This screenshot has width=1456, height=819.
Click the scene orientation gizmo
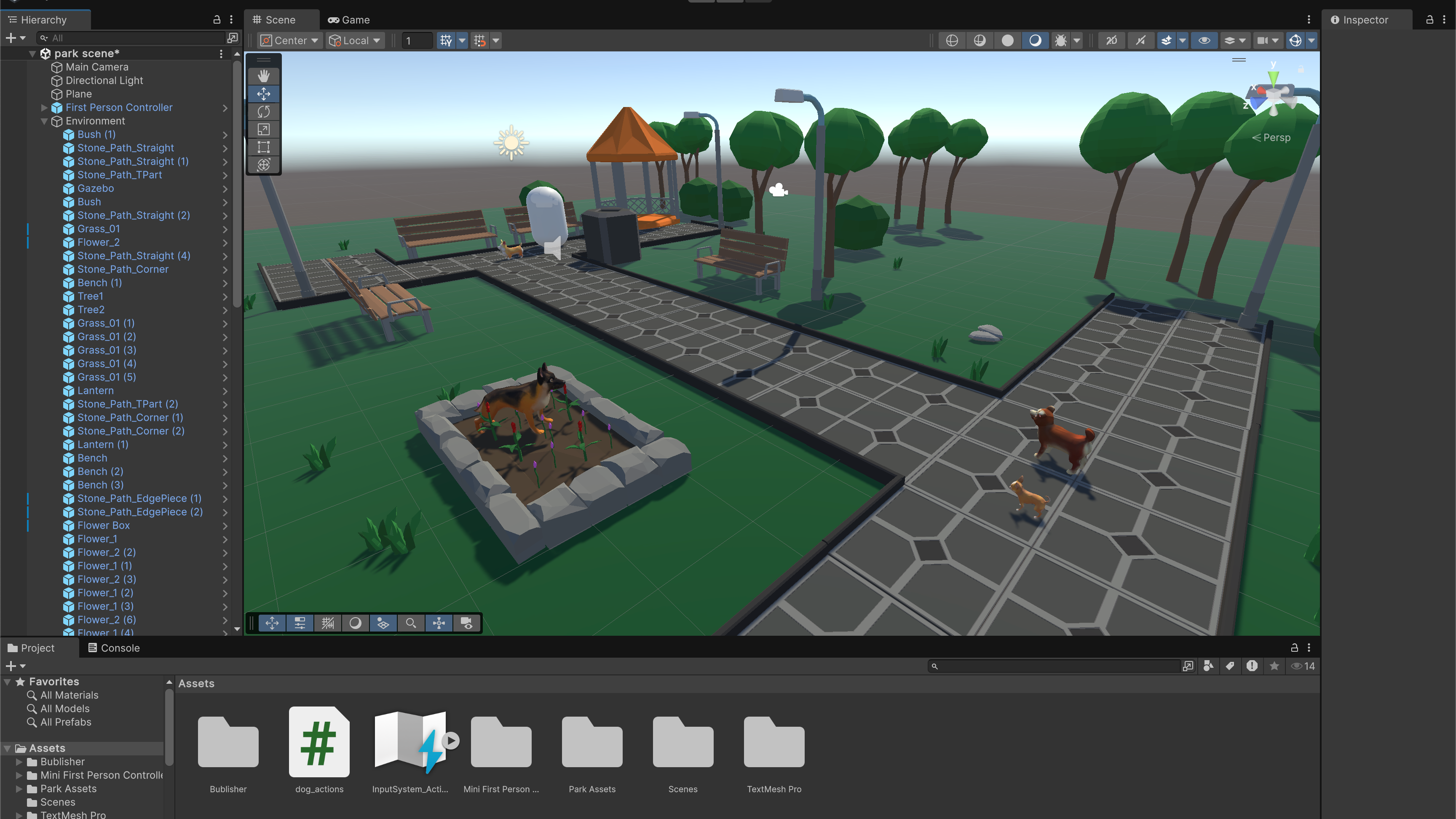(x=1272, y=93)
